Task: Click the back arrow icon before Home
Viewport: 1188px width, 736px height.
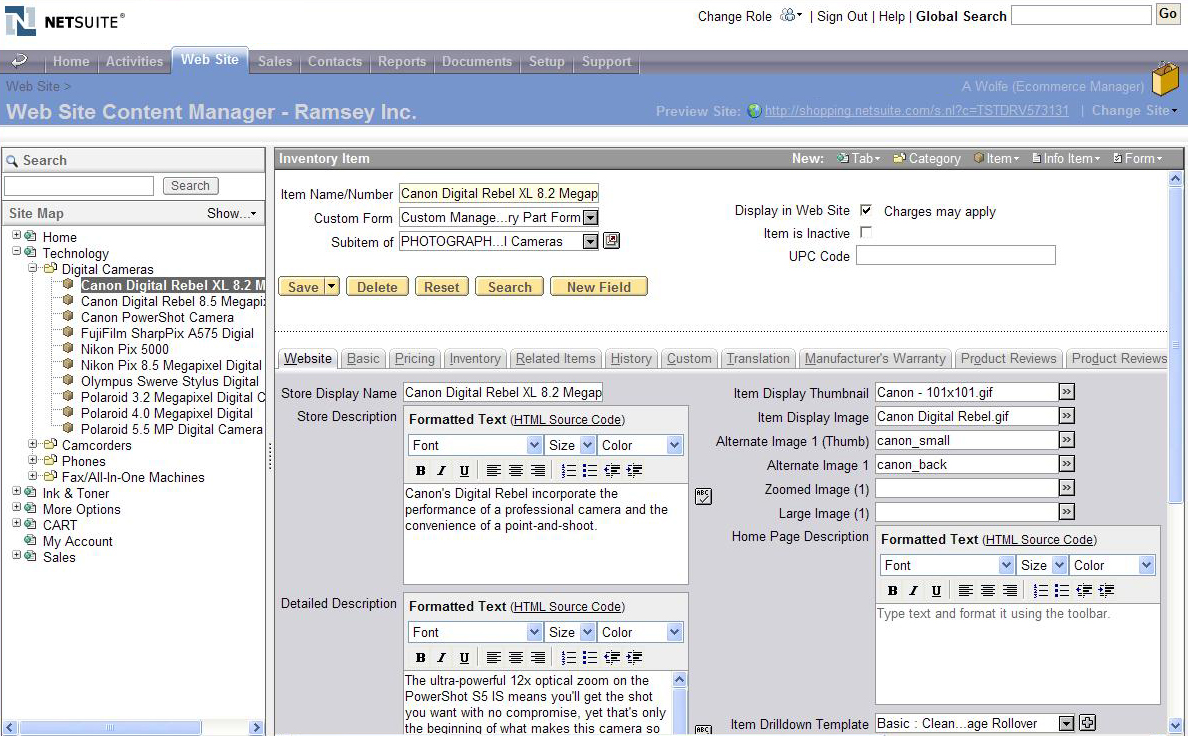Action: point(20,61)
